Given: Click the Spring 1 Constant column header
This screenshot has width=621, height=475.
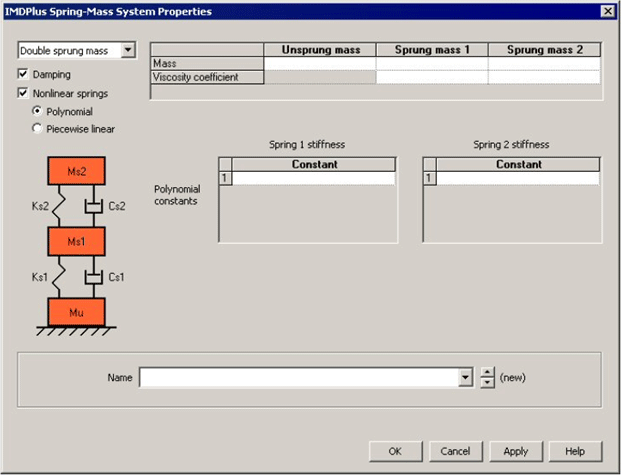Looking at the screenshot, I should coord(314,164).
